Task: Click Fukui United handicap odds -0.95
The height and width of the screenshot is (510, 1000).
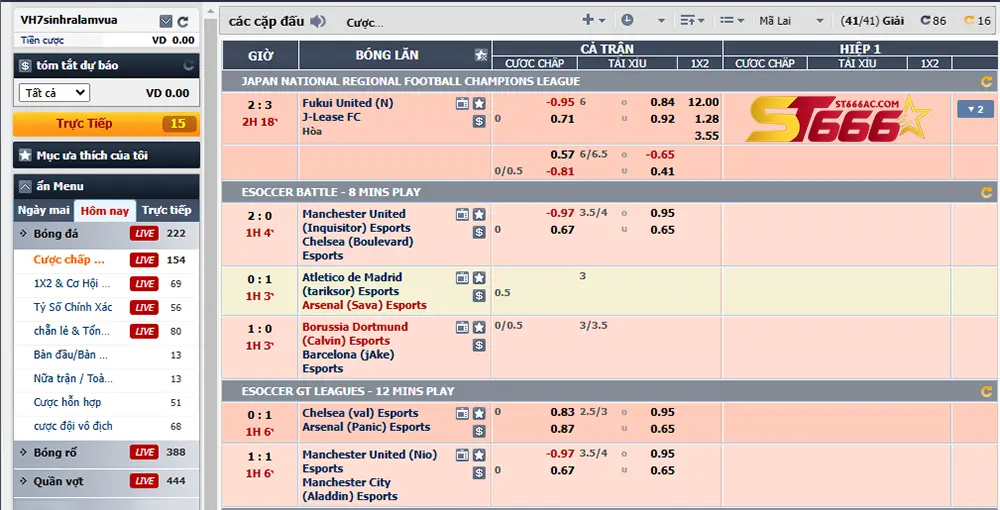Action: click(560, 102)
